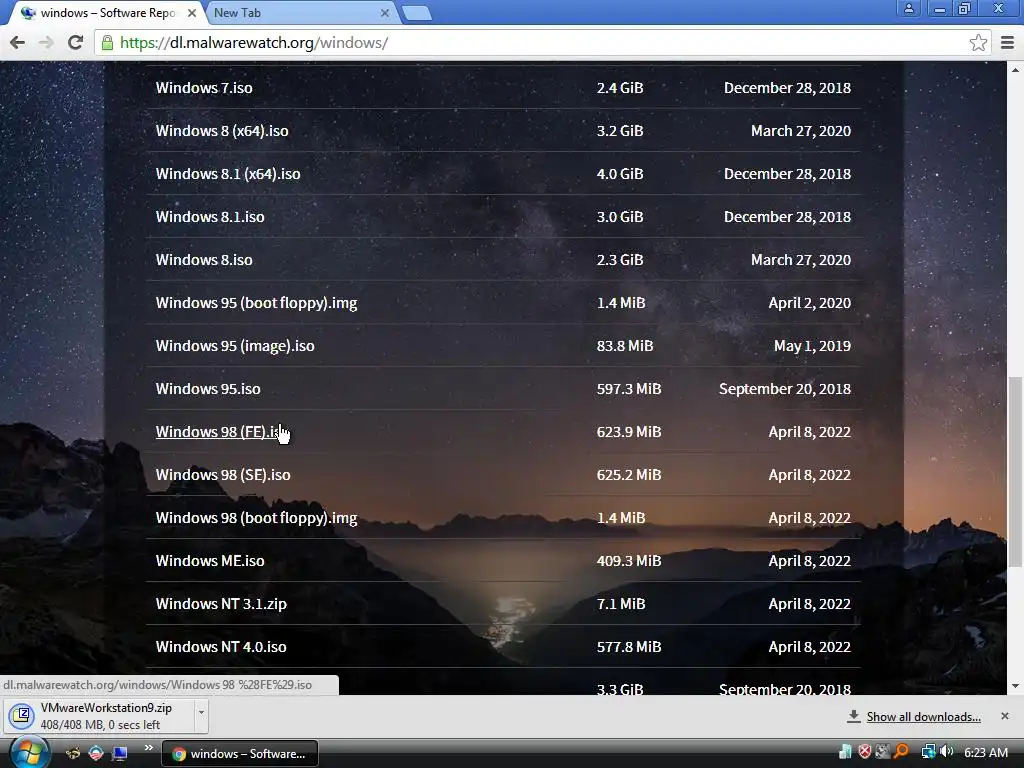Click the 2.4 GiB size value
Image resolution: width=1024 pixels, height=768 pixels.
[x=620, y=88]
